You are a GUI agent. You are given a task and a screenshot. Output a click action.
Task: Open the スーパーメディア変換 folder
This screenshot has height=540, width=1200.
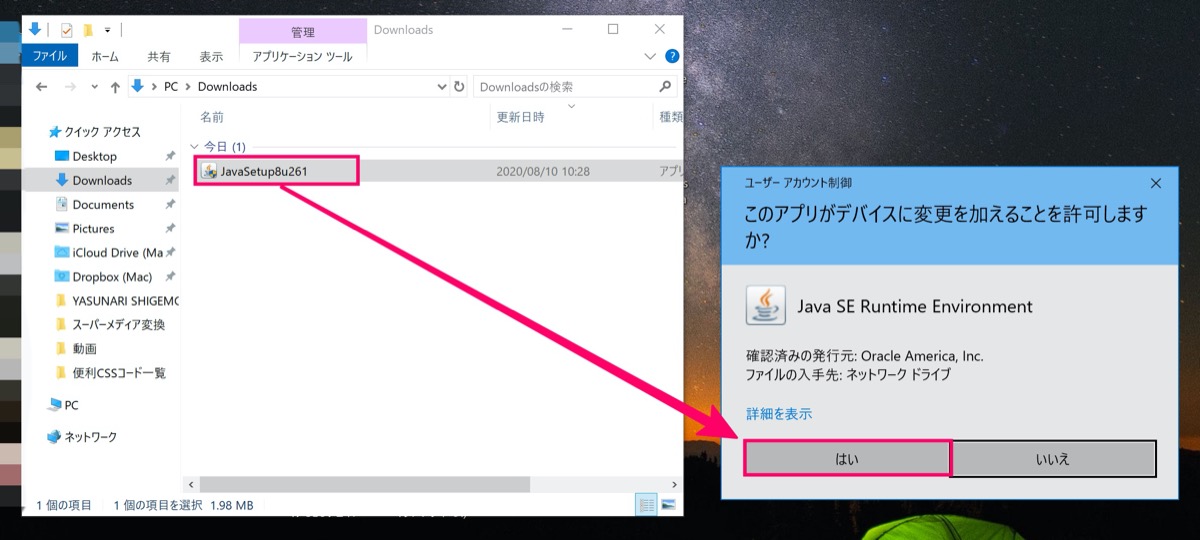[x=118, y=324]
